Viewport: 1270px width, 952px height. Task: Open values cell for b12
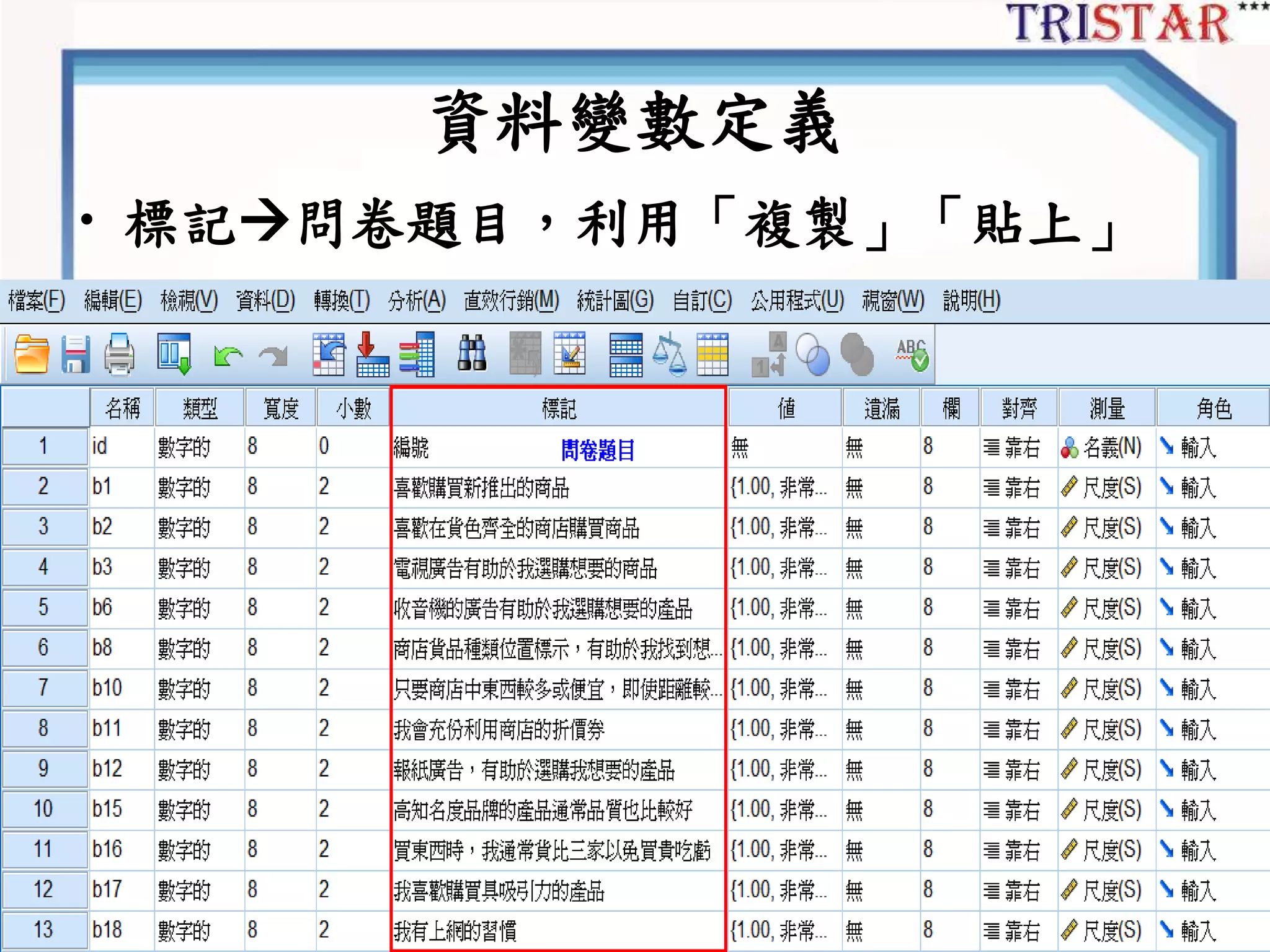(x=784, y=769)
